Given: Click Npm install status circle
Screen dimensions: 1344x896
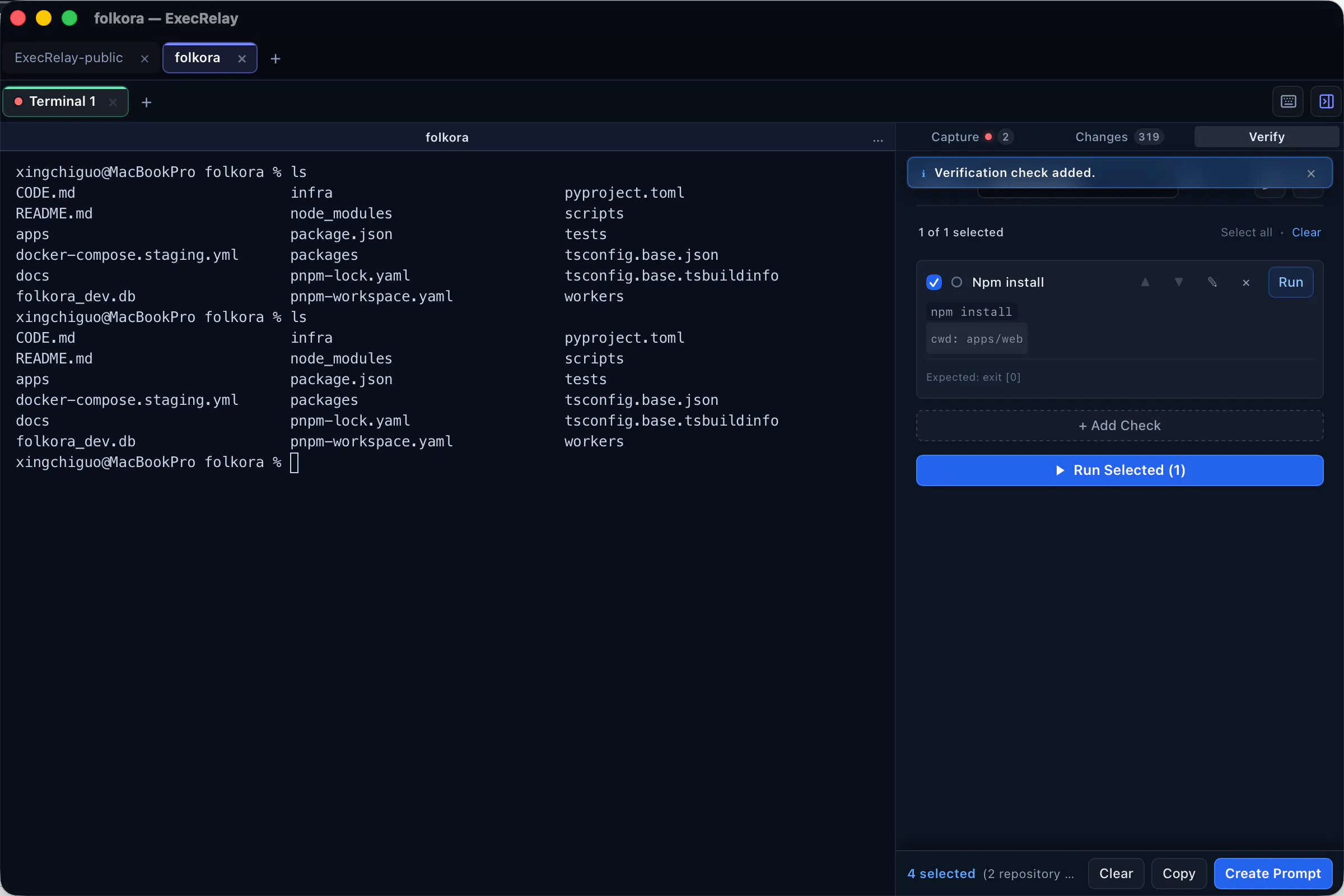Looking at the screenshot, I should [x=956, y=282].
